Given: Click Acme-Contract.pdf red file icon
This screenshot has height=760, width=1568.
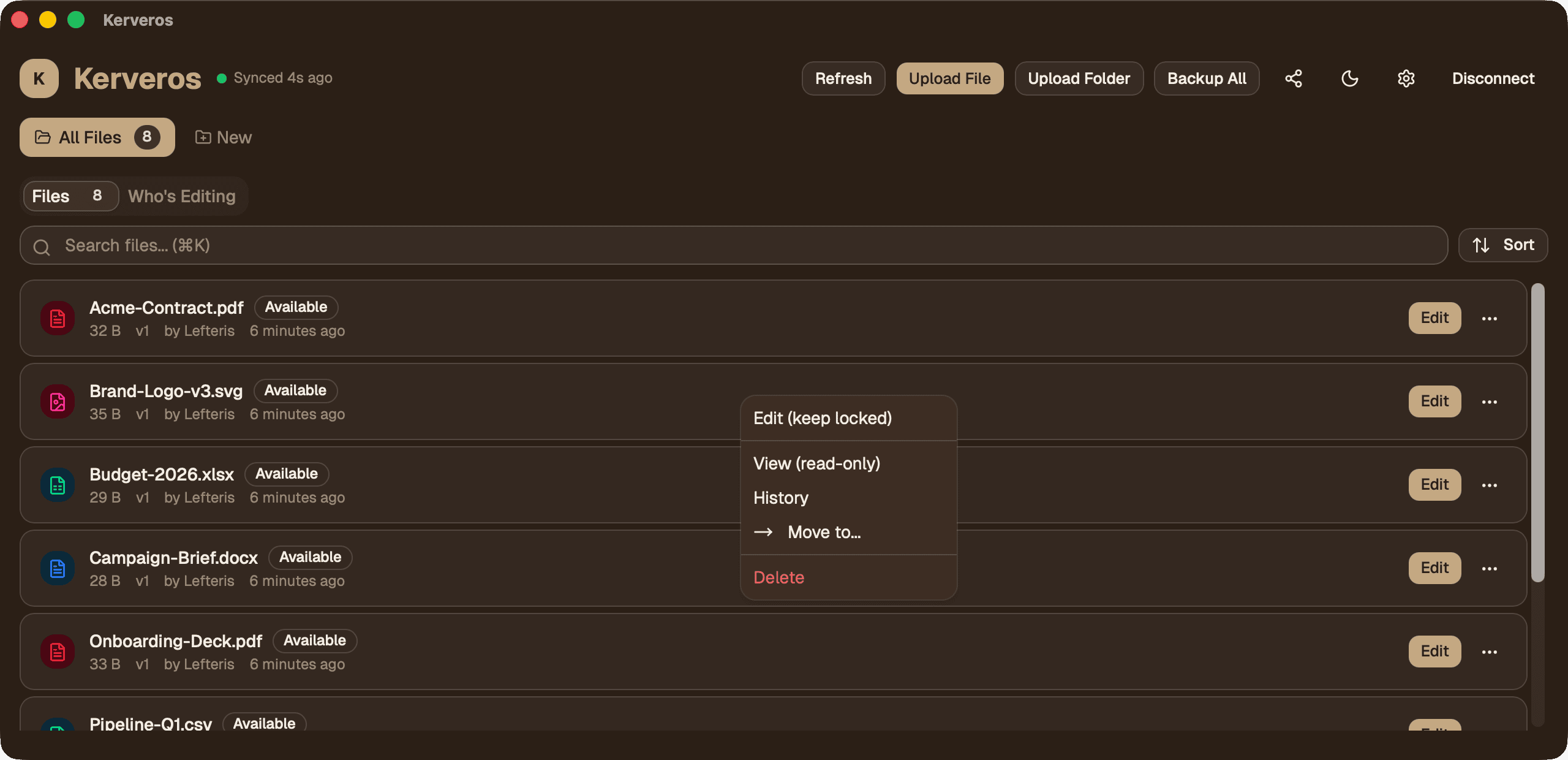Looking at the screenshot, I should click(58, 318).
